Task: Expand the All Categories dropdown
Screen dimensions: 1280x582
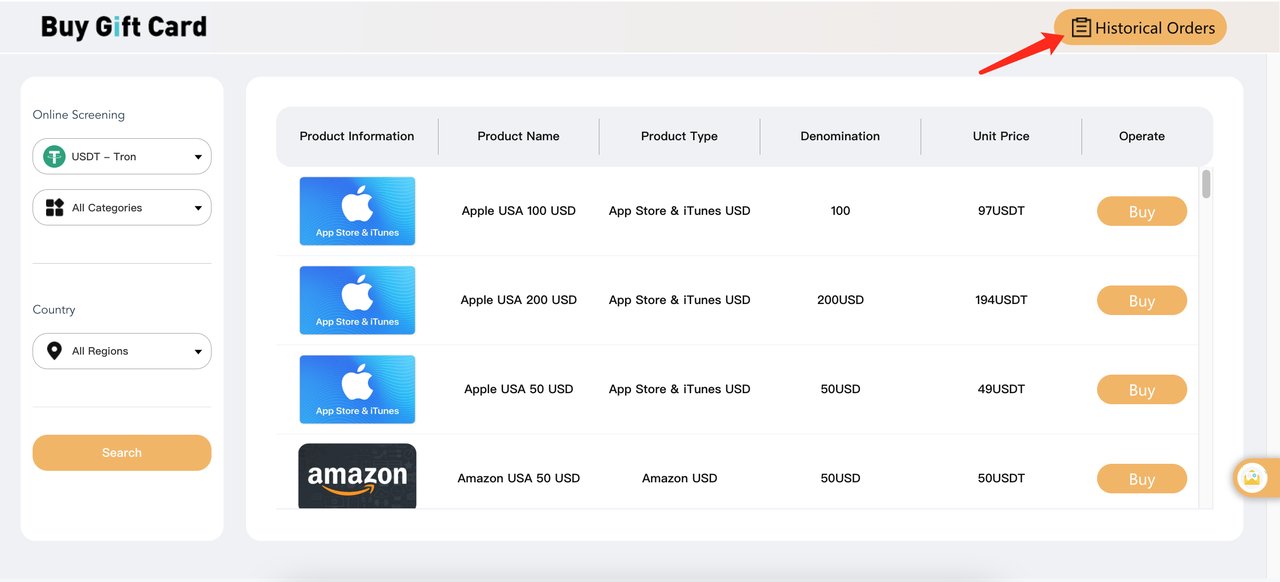Action: tap(197, 208)
